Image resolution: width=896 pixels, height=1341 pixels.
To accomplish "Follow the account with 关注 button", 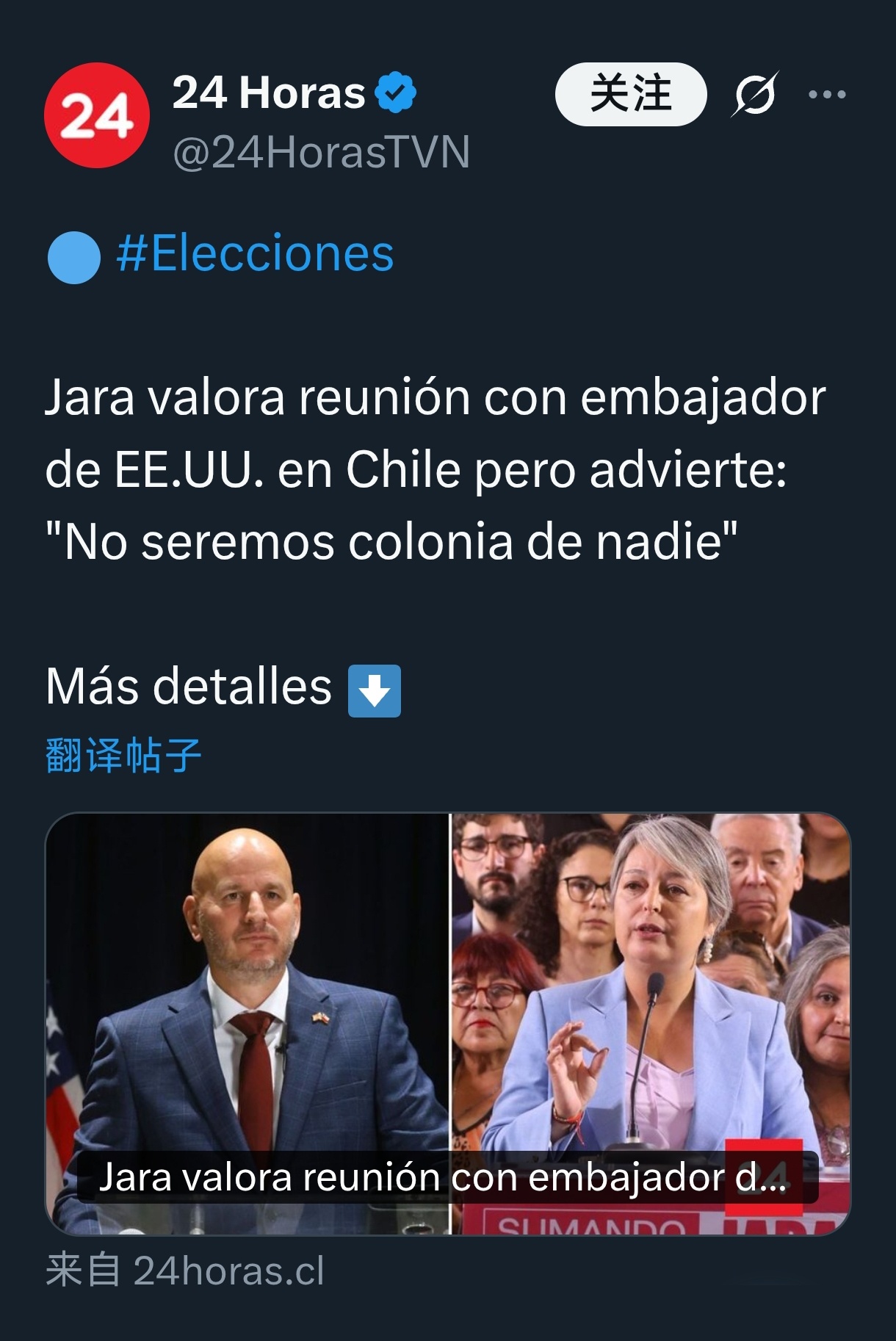I will coord(631,94).
